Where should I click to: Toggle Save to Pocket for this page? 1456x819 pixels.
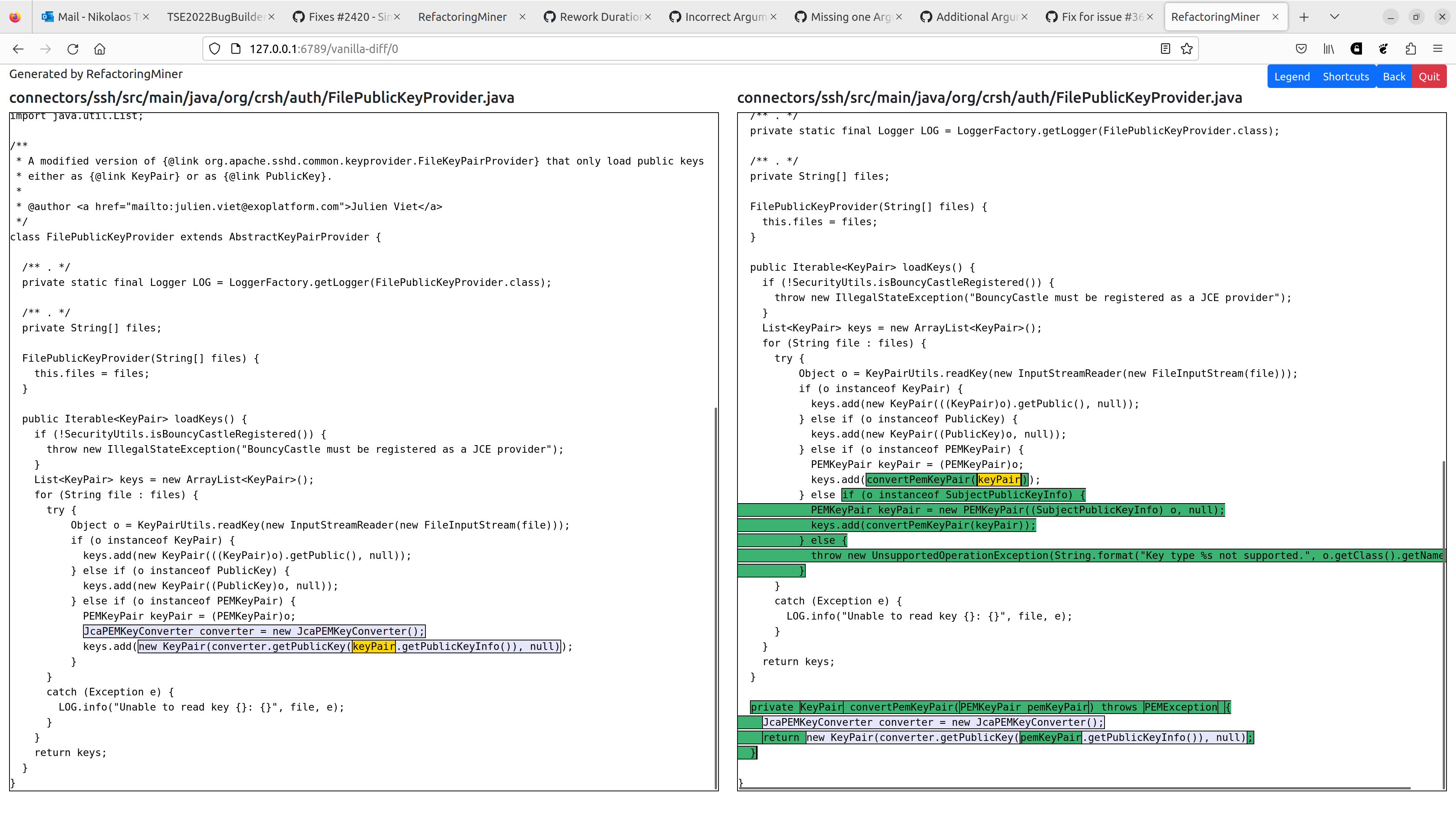(1301, 49)
